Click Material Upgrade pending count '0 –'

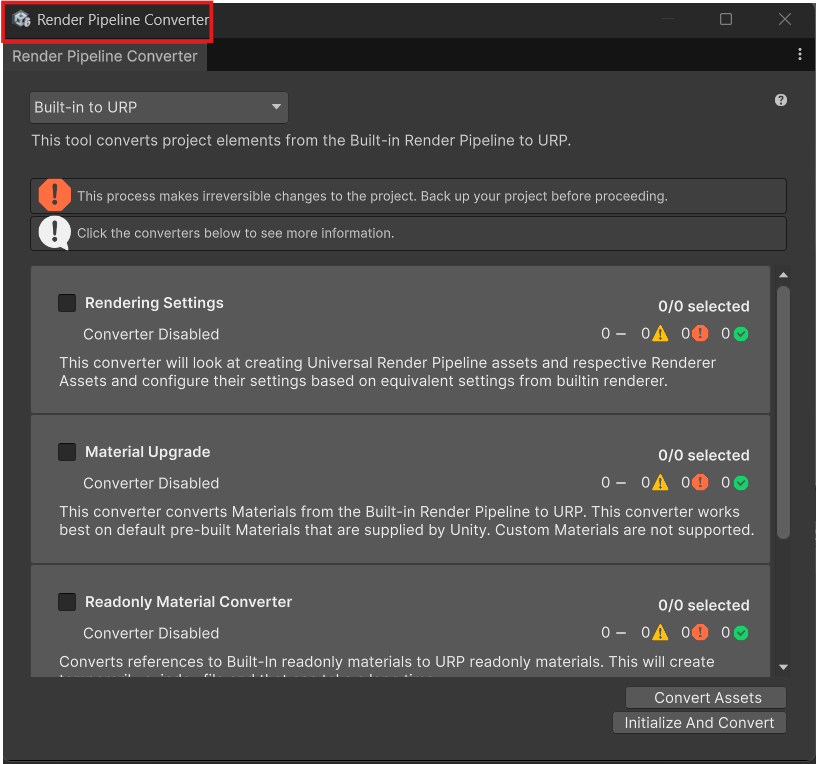click(x=614, y=483)
